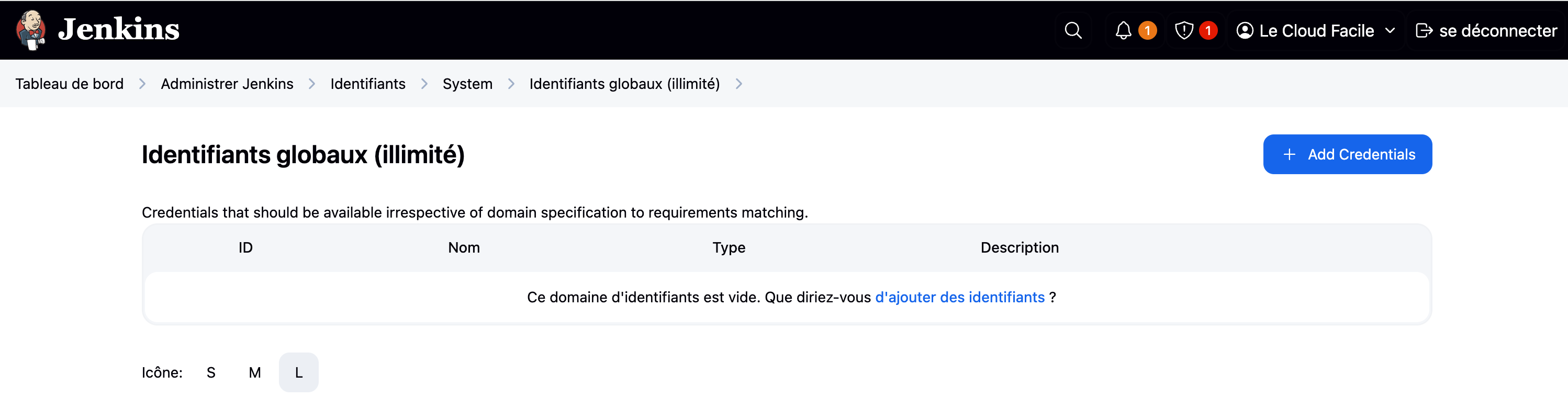
Task: Expand the Le Cloud Facile user dropdown
Action: point(1390,30)
